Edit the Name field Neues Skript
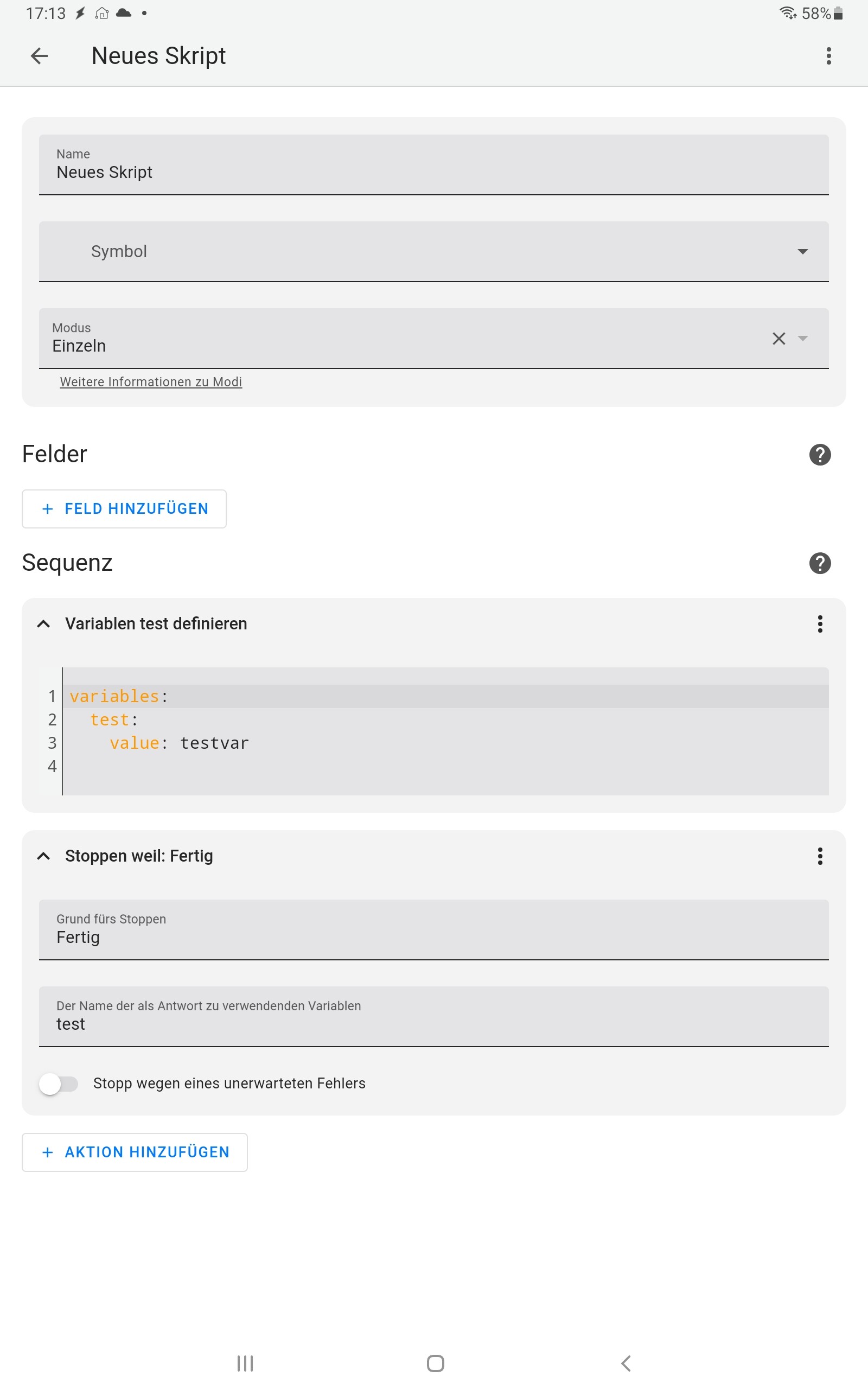 (433, 165)
